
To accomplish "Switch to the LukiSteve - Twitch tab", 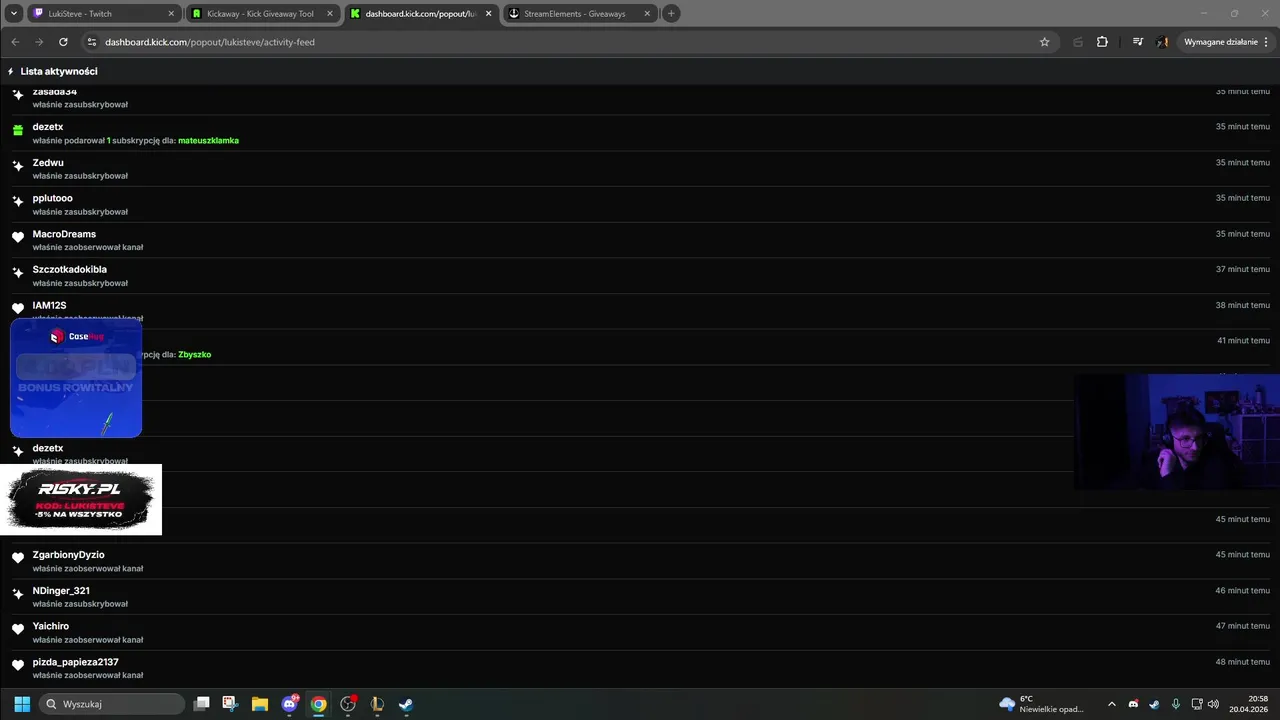I will point(103,13).
